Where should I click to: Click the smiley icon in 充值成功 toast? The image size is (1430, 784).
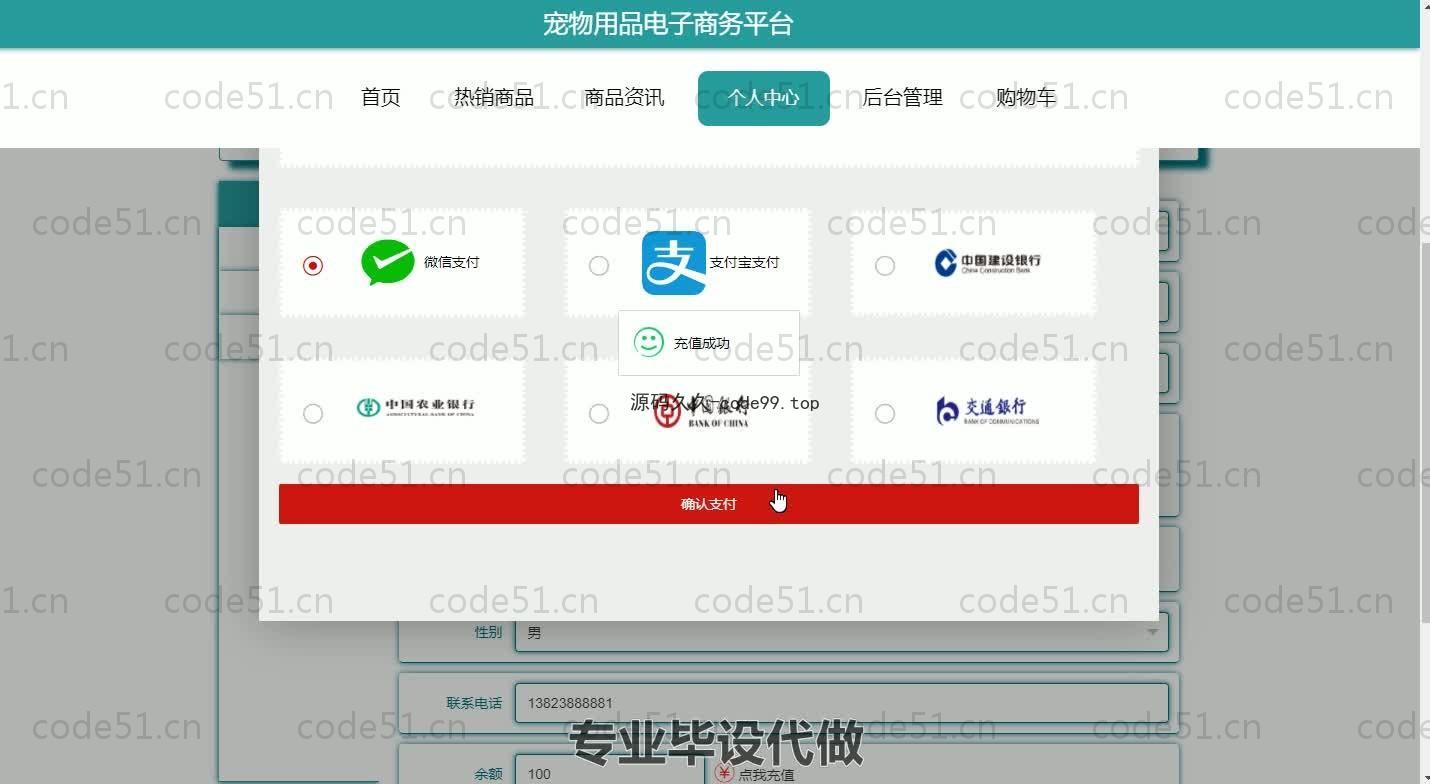click(x=649, y=342)
